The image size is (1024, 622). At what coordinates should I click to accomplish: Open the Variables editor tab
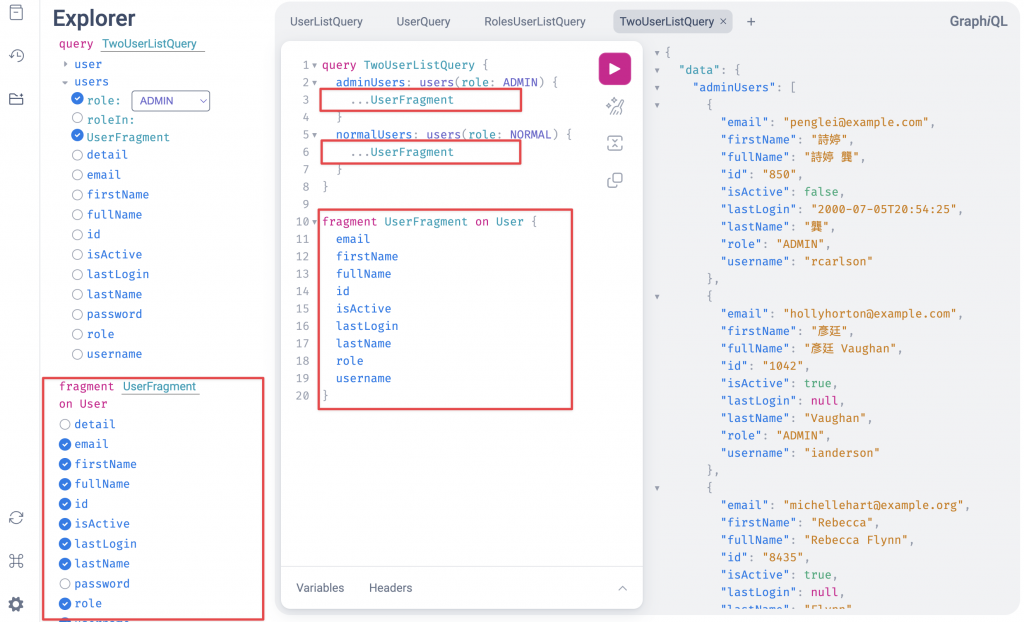(x=320, y=588)
